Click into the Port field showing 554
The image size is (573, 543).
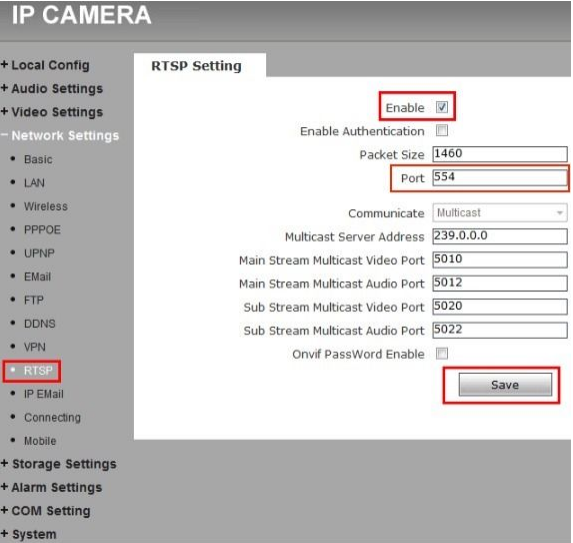click(500, 178)
